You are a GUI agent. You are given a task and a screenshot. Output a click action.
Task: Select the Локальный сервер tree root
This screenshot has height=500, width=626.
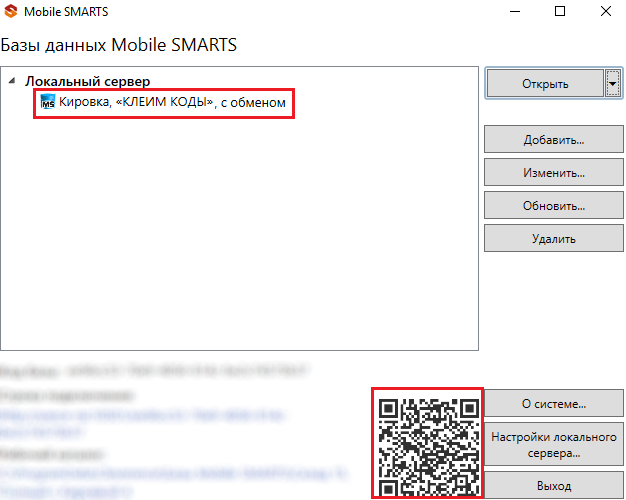click(87, 81)
